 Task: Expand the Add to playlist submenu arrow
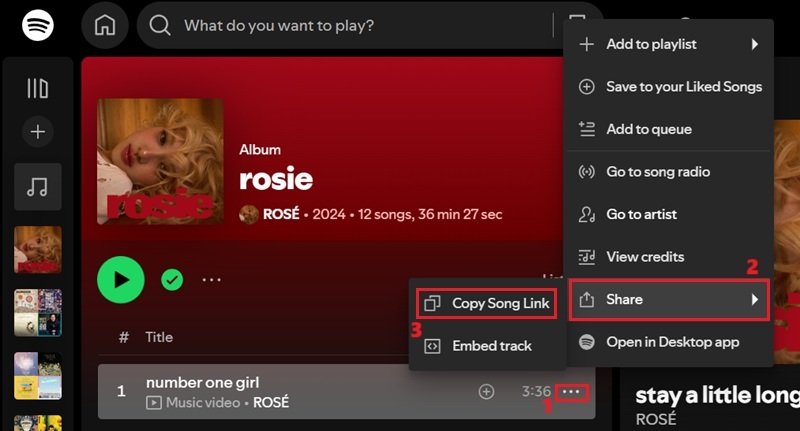(755, 44)
